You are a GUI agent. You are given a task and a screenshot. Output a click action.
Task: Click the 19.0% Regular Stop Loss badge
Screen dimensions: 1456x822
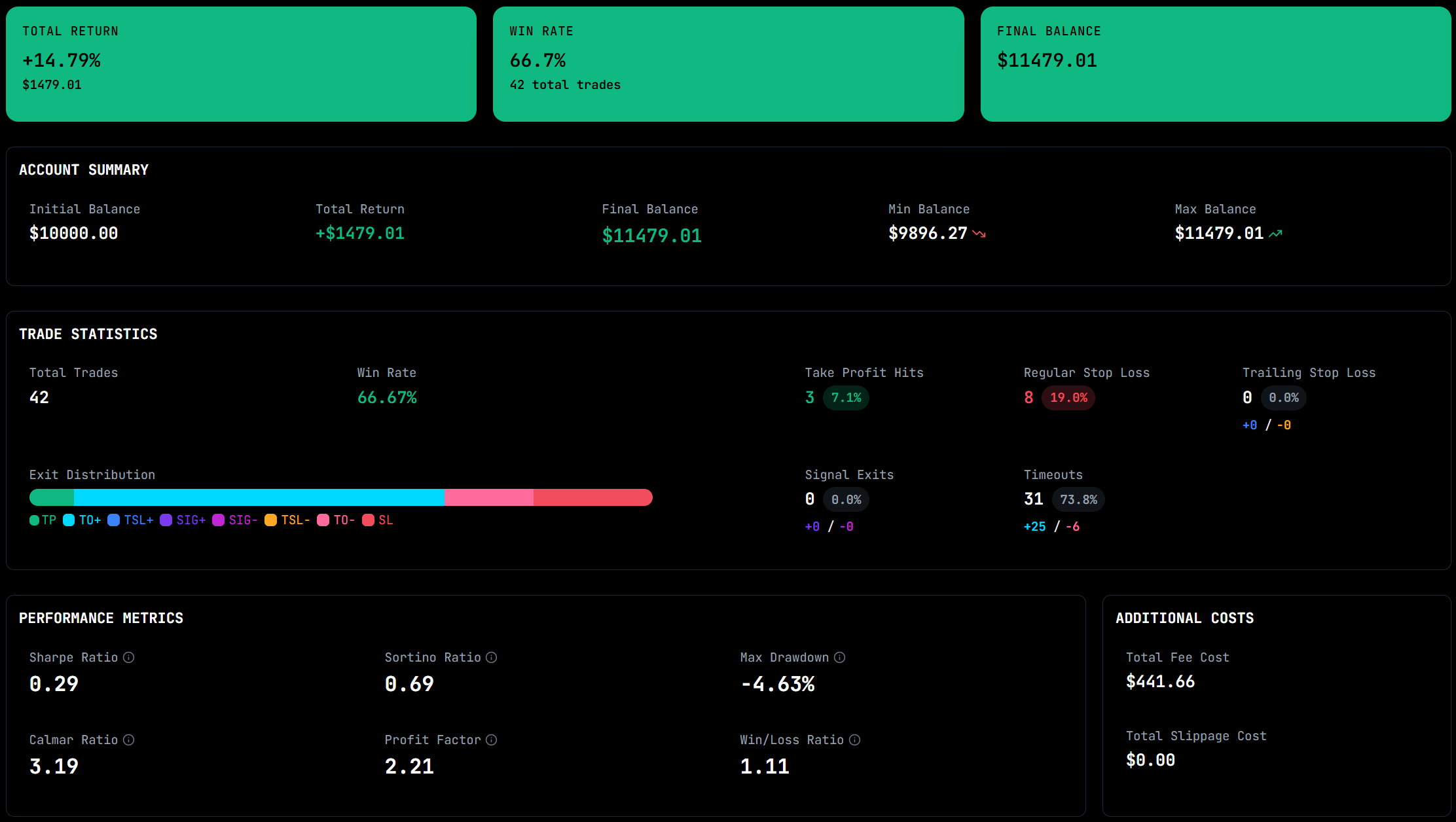coord(1068,398)
